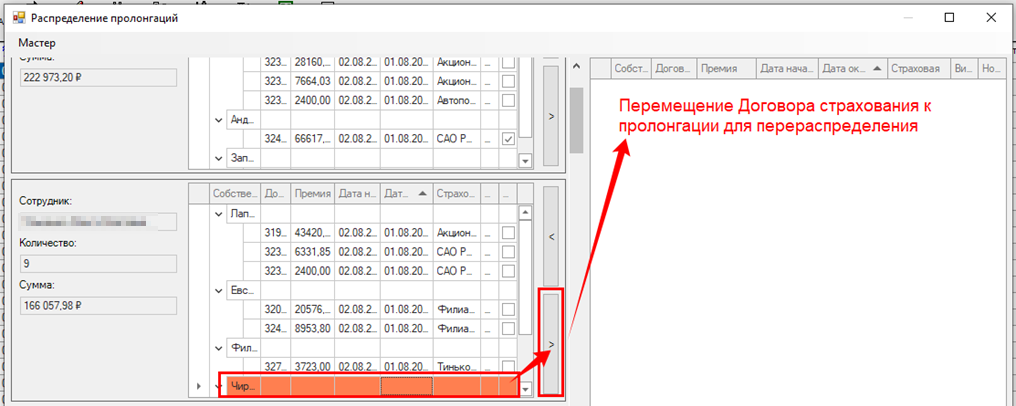Viewport: 1016px width, 406px height.
Task: Collapse the Евс... group node
Action: coord(219,290)
